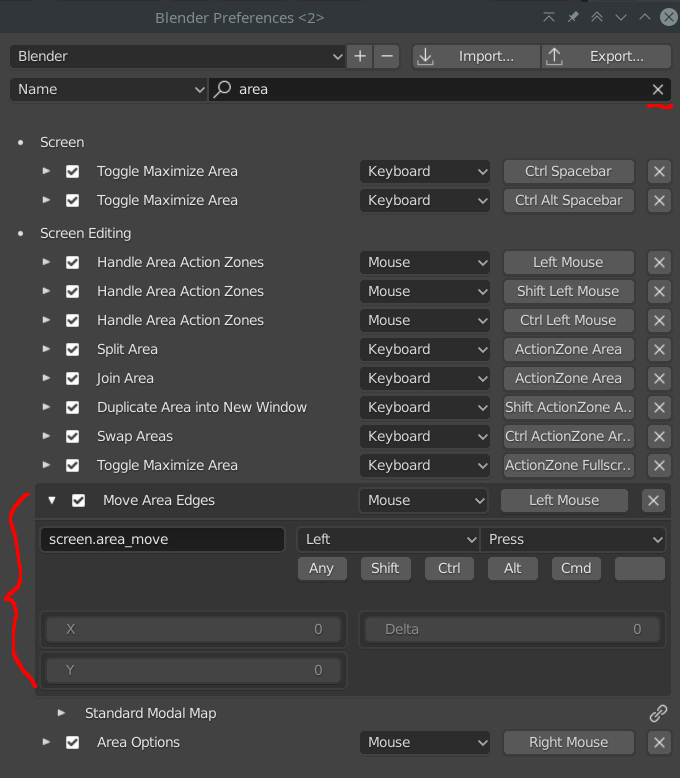Click the Delta value field
The image size is (680, 778).
click(512, 630)
